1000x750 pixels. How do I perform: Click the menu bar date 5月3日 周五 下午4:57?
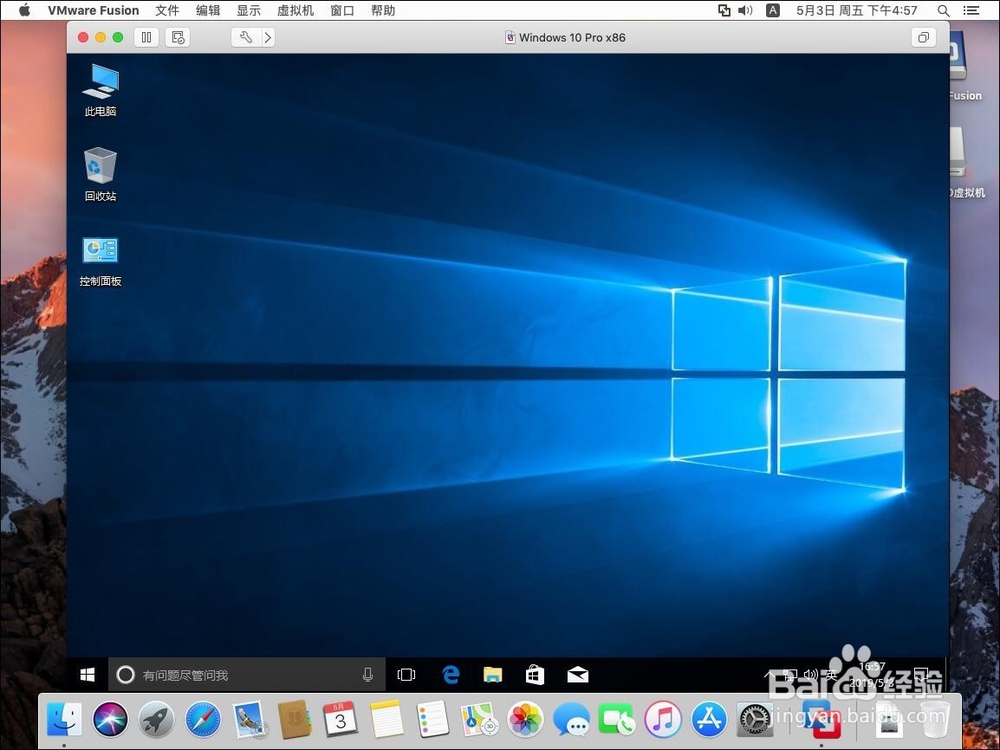pos(857,10)
